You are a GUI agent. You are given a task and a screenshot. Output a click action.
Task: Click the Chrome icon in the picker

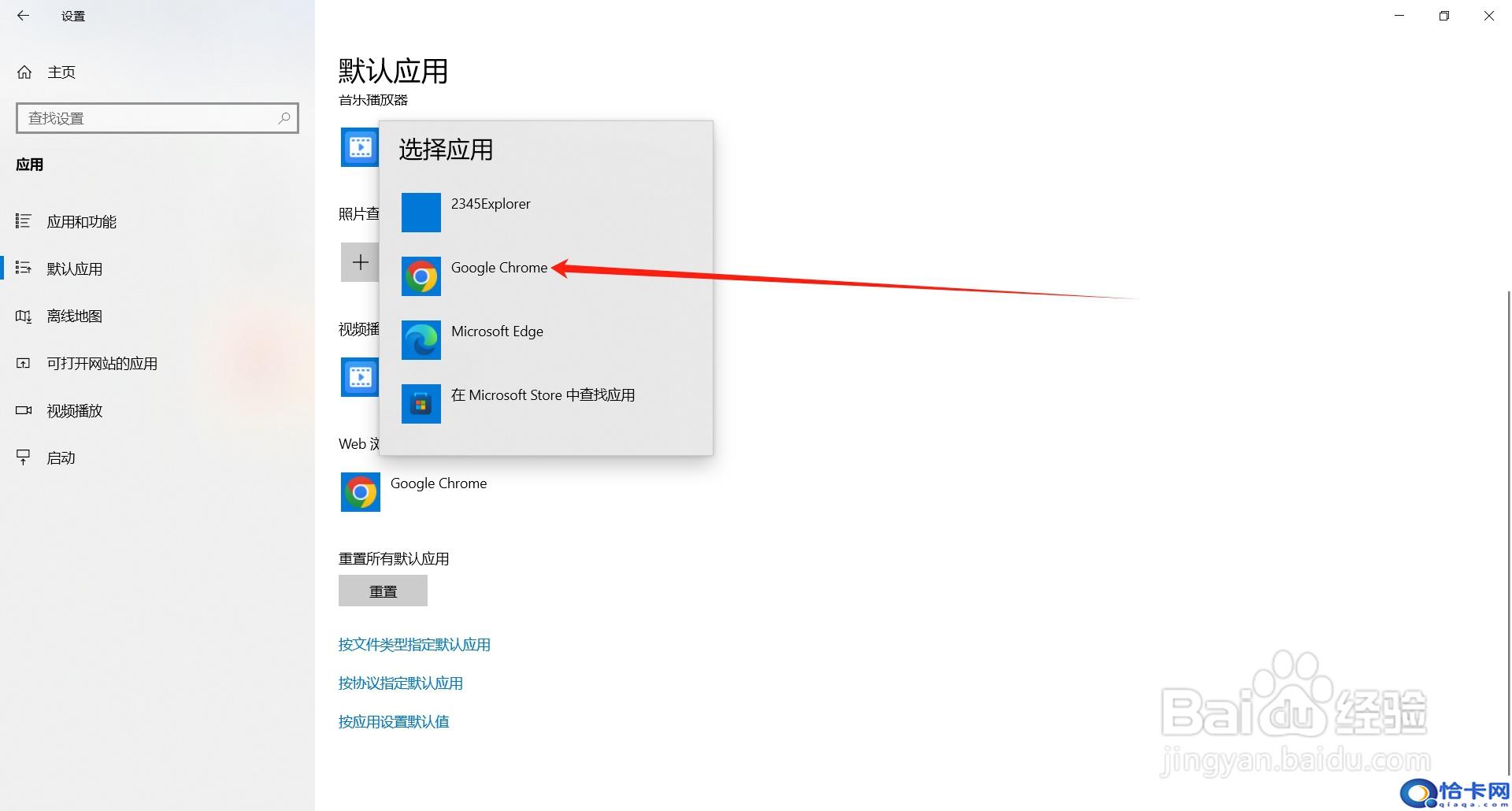421,276
